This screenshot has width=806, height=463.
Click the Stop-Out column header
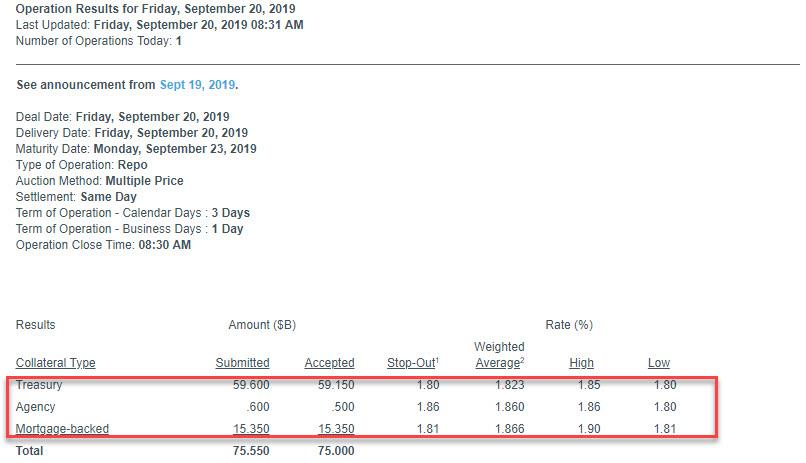pos(413,363)
